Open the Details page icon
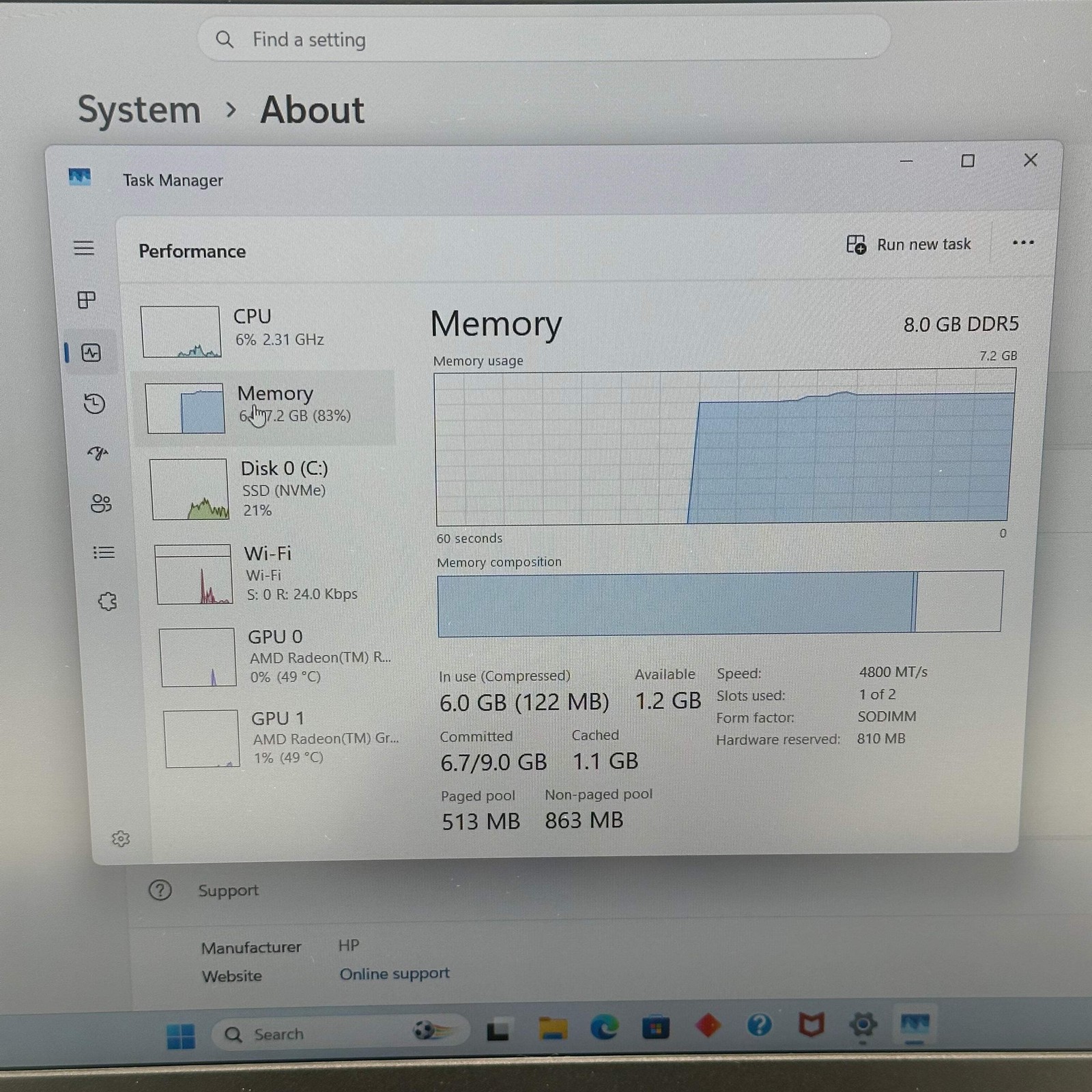1092x1092 pixels. tap(104, 552)
